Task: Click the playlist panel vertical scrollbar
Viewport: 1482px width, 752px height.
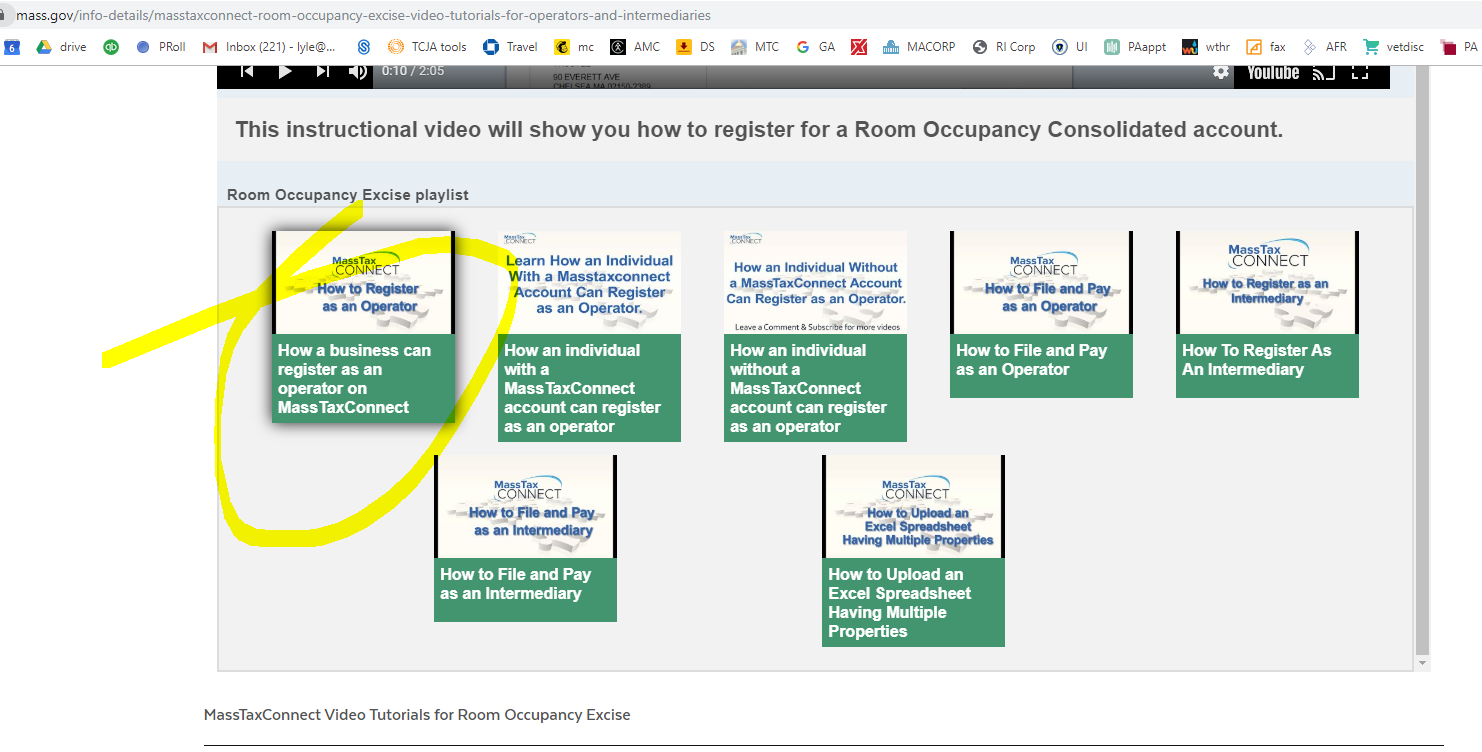Action: tap(1423, 360)
